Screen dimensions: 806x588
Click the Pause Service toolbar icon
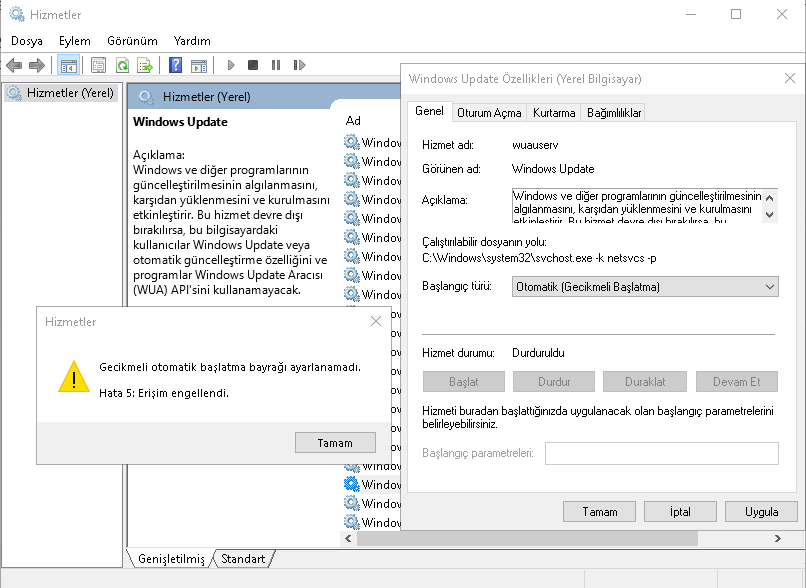pos(276,65)
